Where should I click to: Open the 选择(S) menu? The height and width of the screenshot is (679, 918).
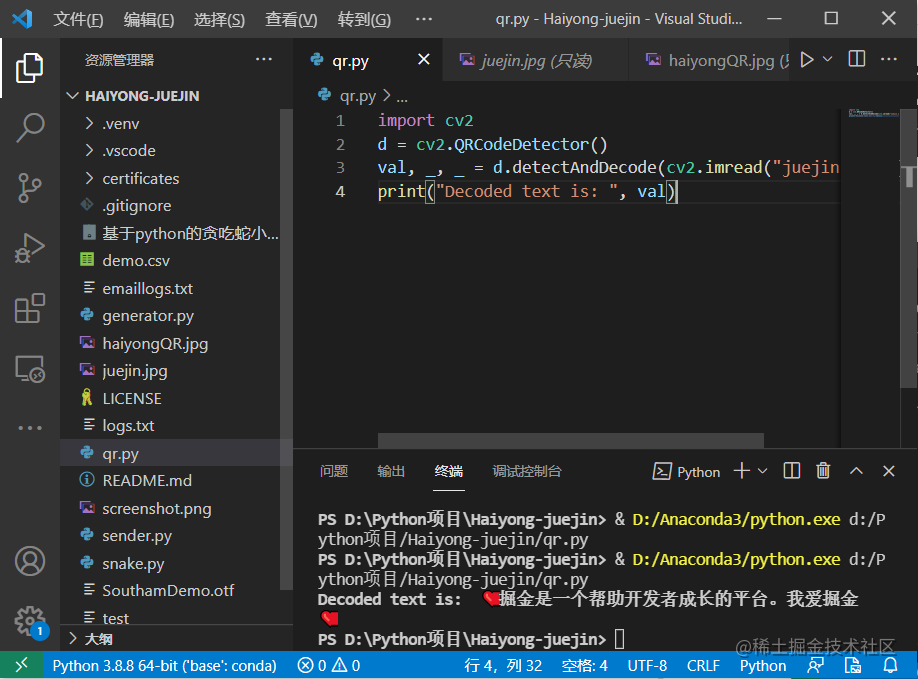pyautogui.click(x=219, y=19)
